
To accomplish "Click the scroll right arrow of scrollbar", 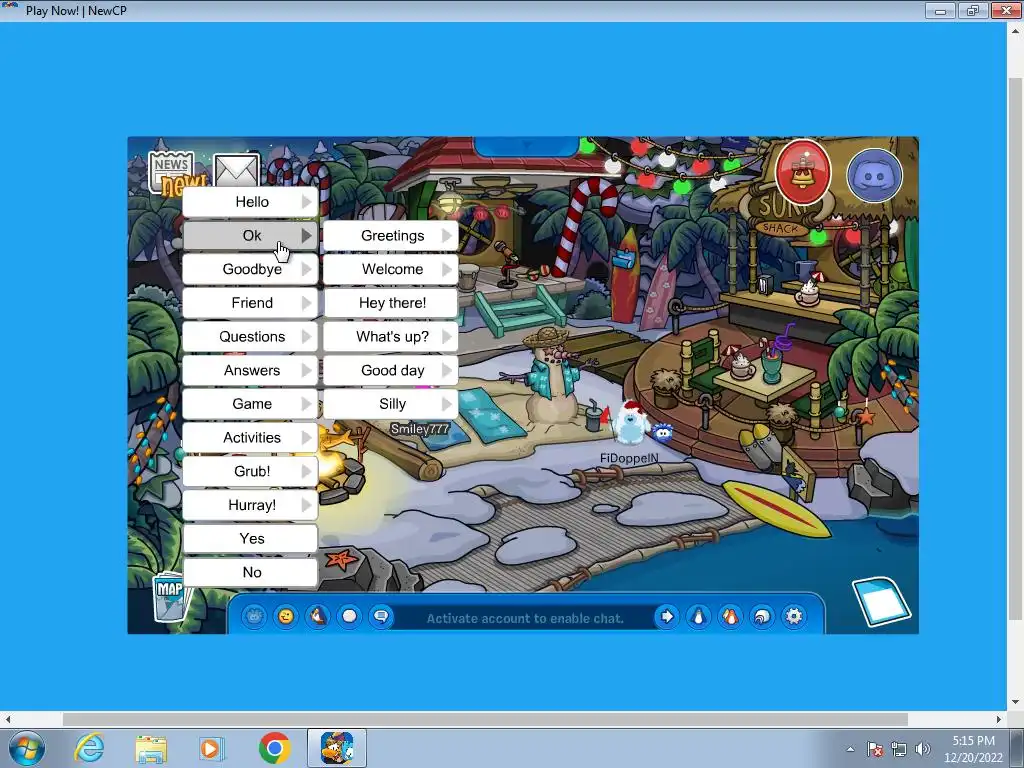I will click(999, 719).
